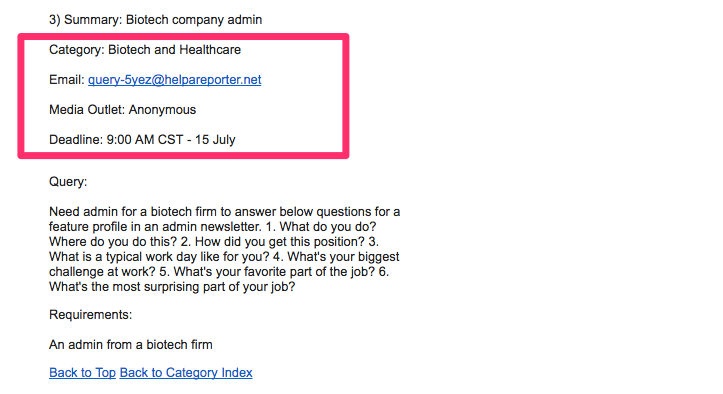Viewport: 723px width, 394px height.
Task: Click the Email: label before the address
Action: 67,80
